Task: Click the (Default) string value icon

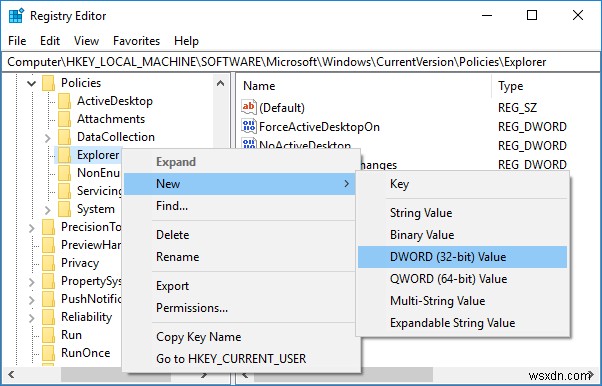Action: 249,107
